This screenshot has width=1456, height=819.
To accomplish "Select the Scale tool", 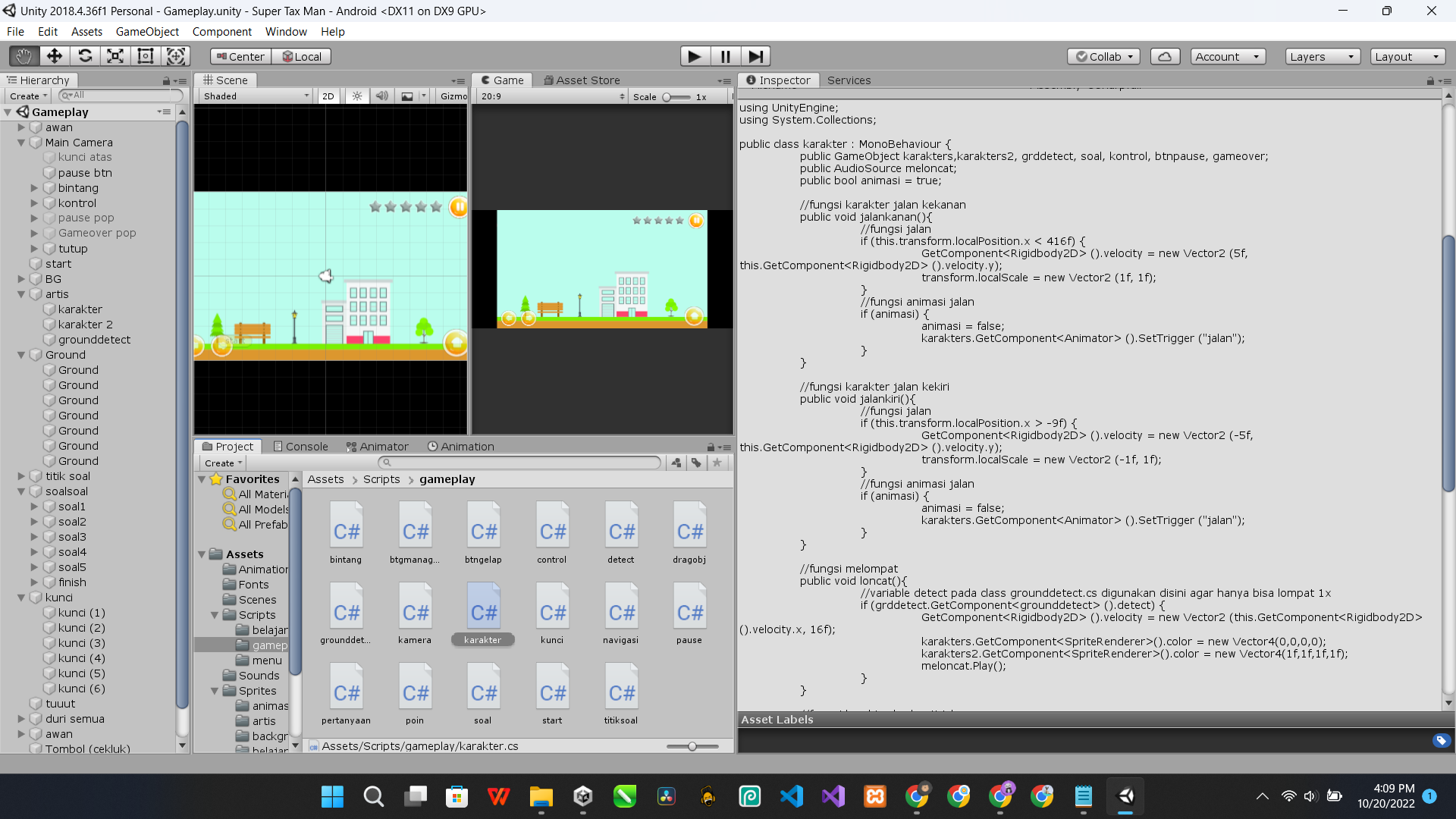I will 115,56.
